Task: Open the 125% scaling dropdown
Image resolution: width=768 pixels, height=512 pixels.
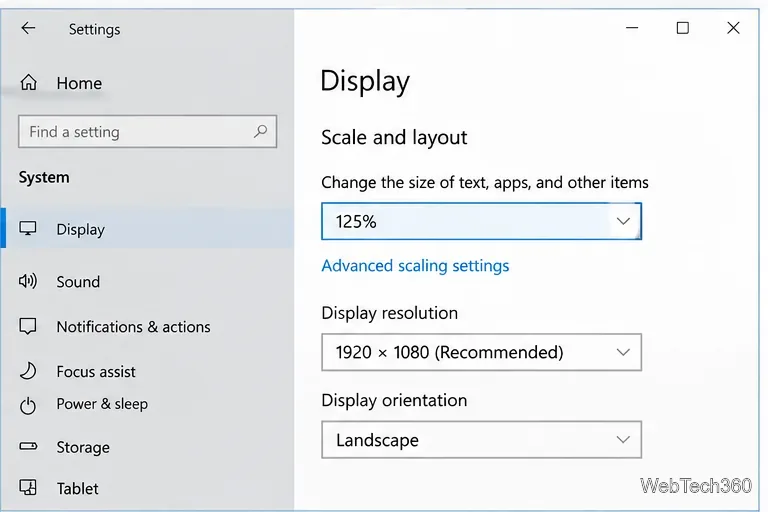Action: pos(481,221)
